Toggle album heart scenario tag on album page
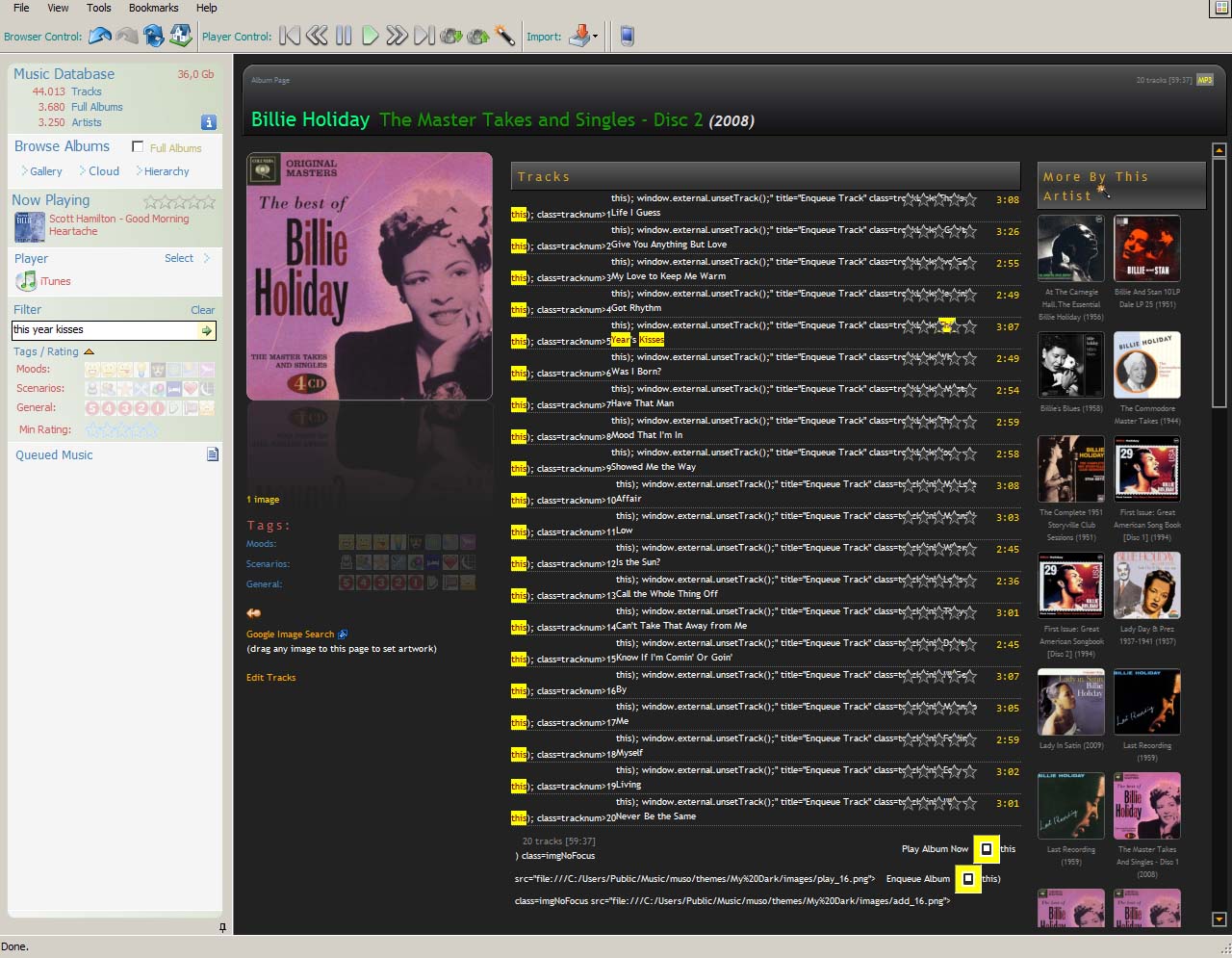1232x958 pixels. coord(450,562)
